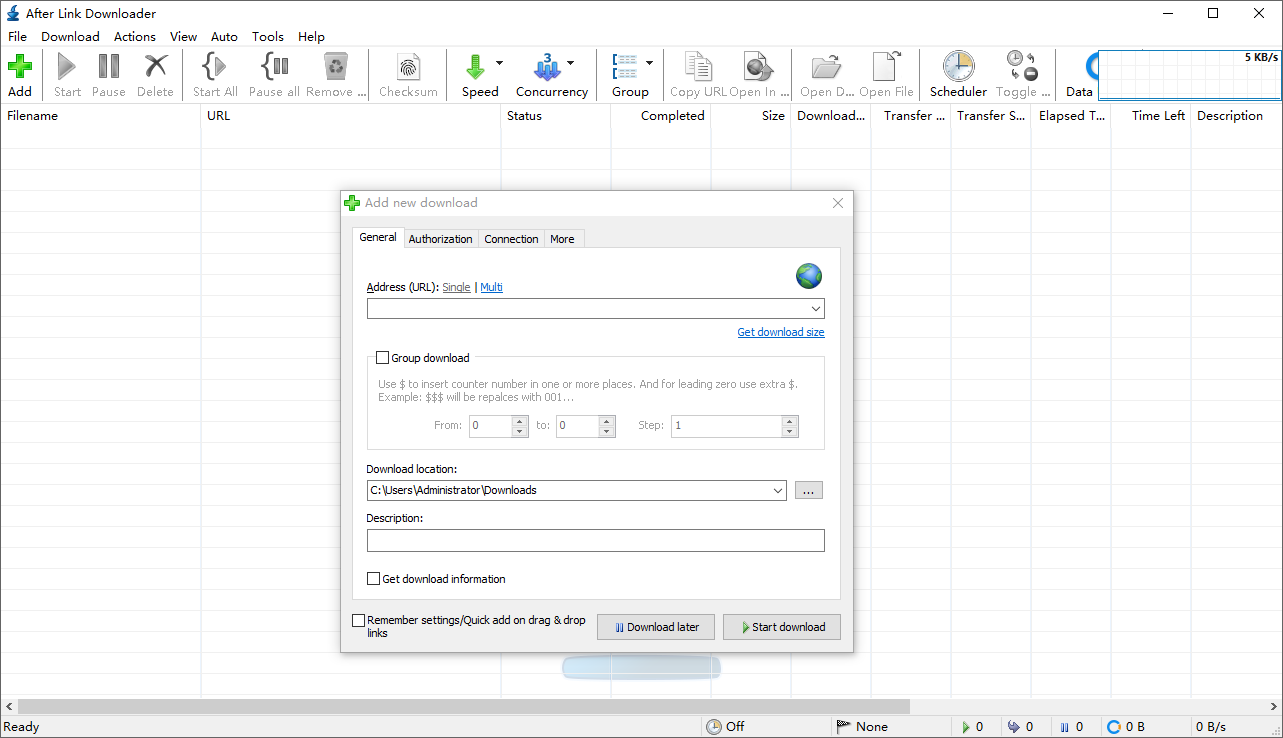Tick Remember settings/Quick add checkbox
Image resolution: width=1283 pixels, height=738 pixels.
359,621
